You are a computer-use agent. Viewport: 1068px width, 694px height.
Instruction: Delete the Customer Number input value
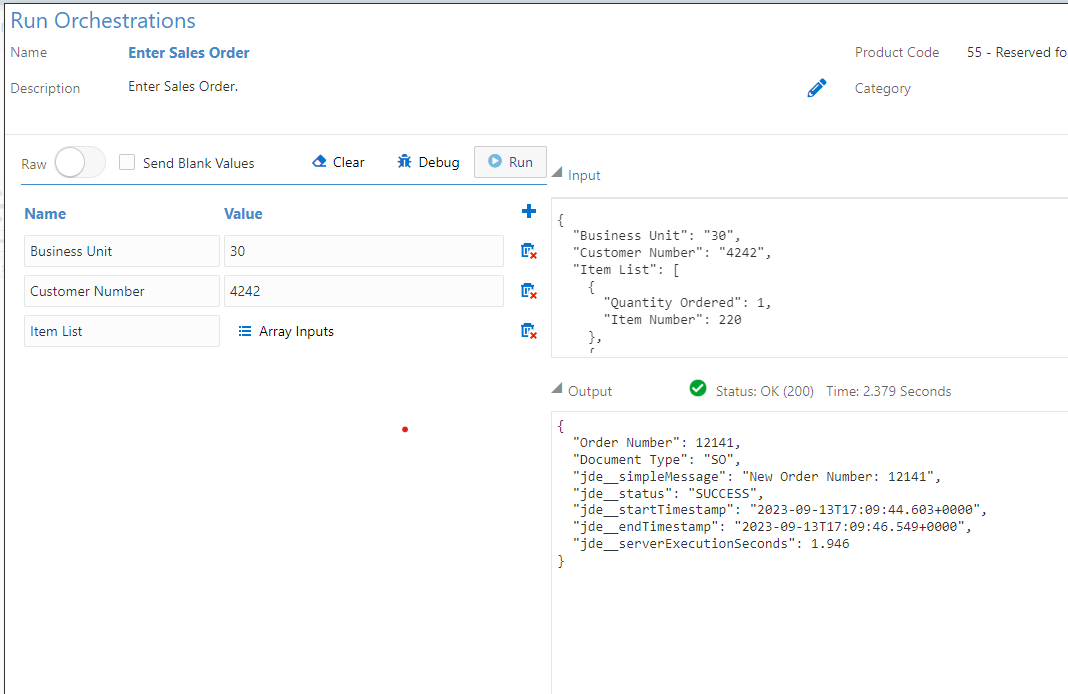[528, 290]
